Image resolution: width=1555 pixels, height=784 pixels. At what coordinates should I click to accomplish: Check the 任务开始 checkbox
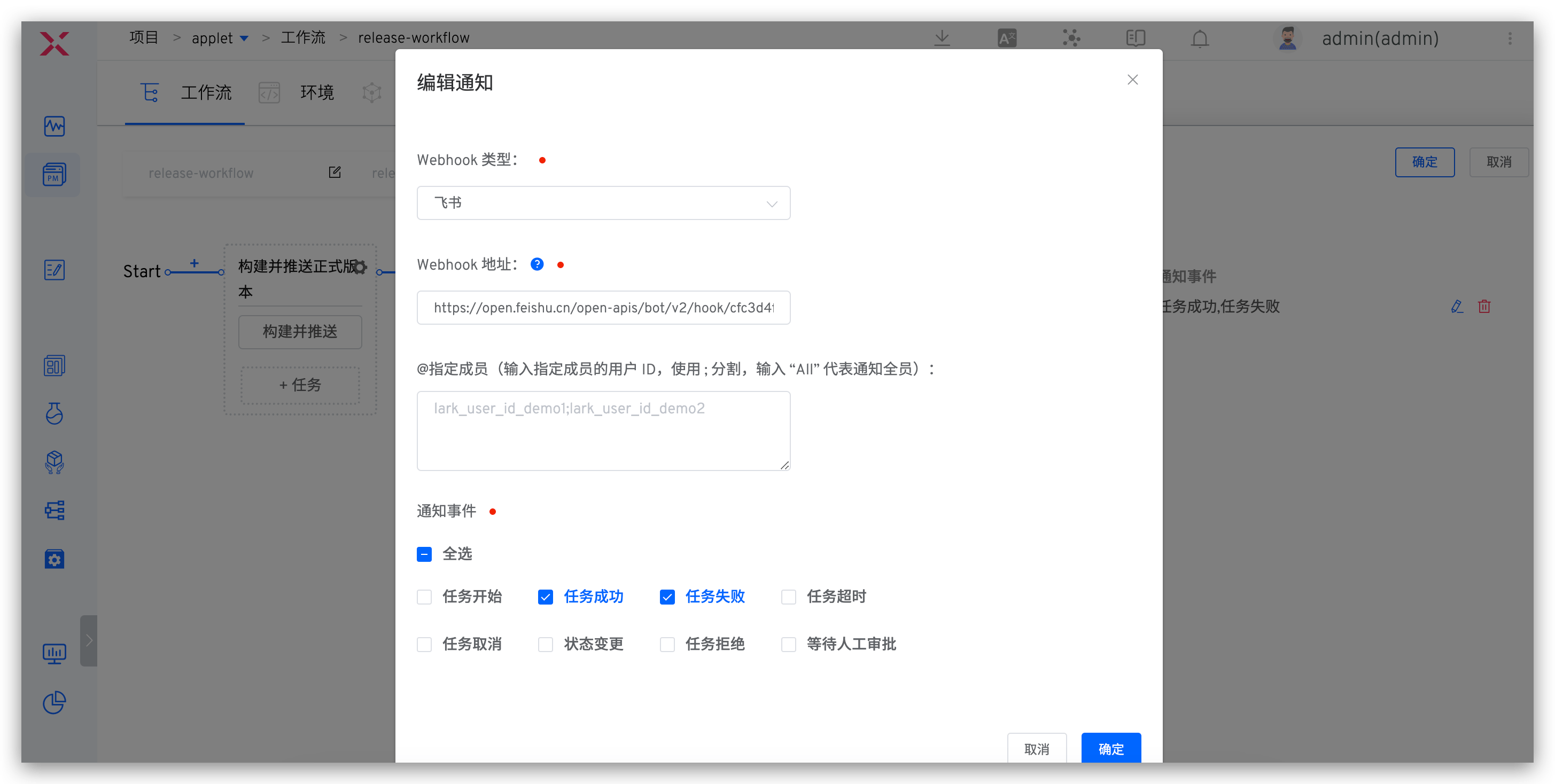click(x=424, y=597)
